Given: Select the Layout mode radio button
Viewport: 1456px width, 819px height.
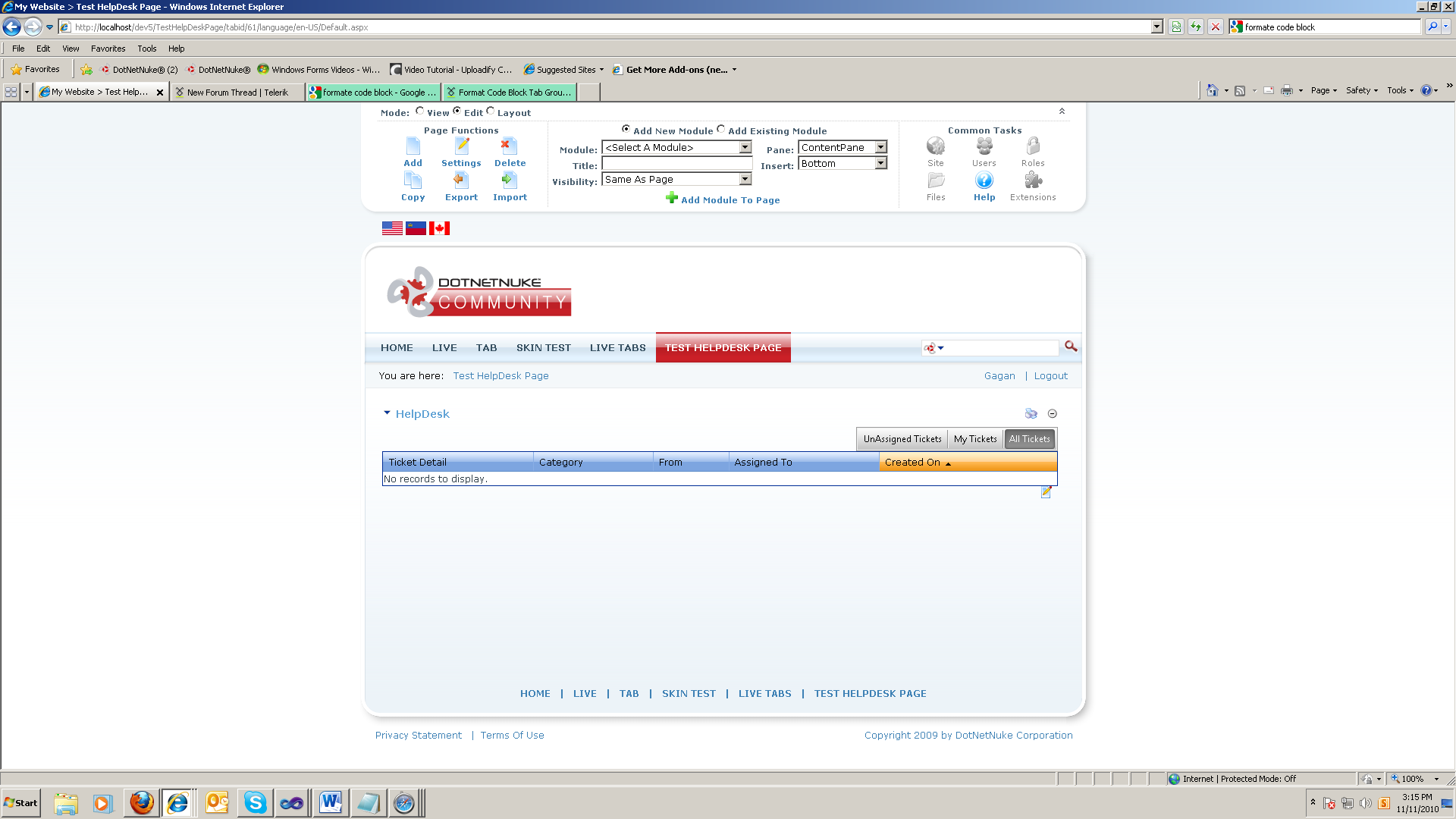Looking at the screenshot, I should pyautogui.click(x=490, y=111).
